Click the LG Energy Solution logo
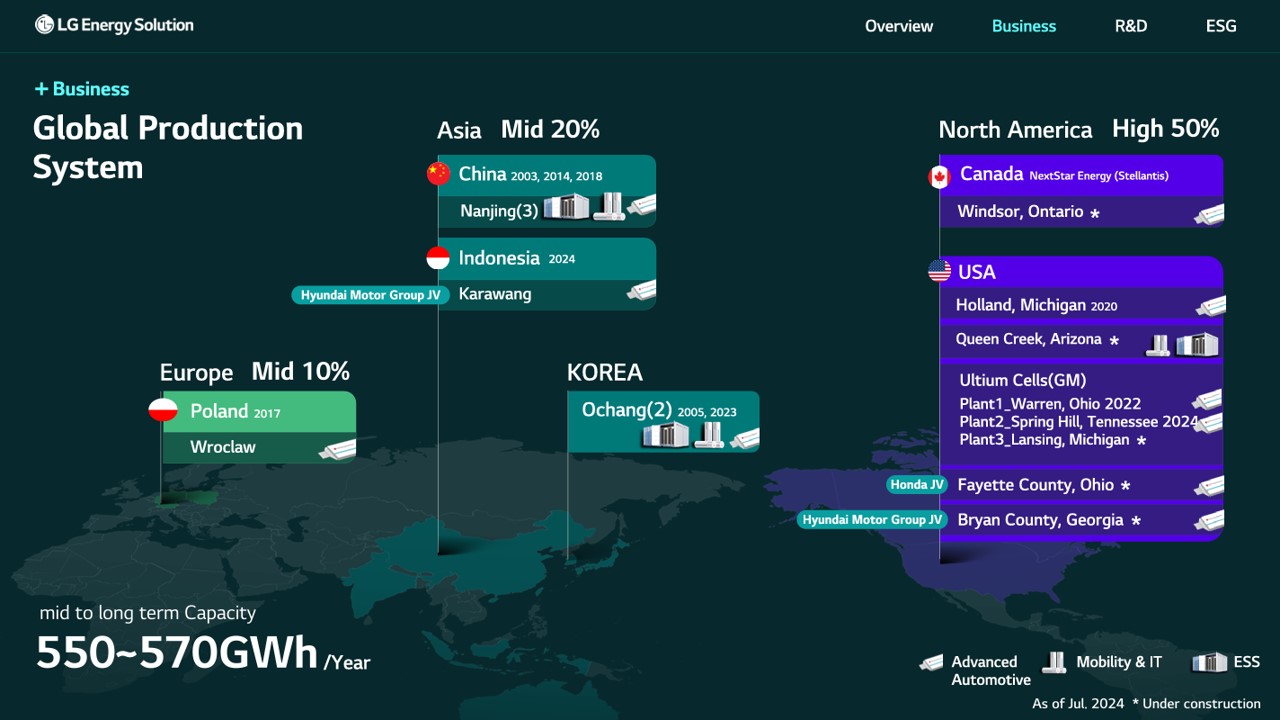 (114, 25)
